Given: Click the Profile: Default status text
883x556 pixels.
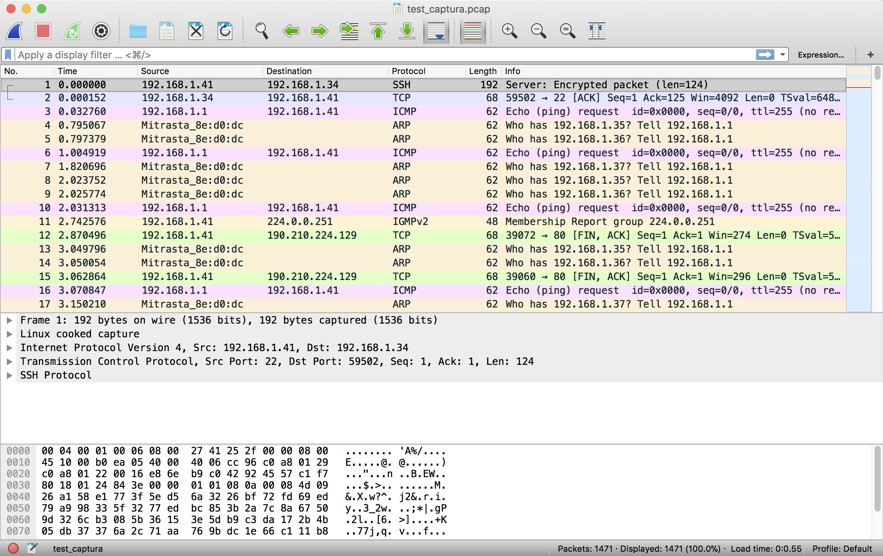Looking at the screenshot, I should [x=842, y=548].
